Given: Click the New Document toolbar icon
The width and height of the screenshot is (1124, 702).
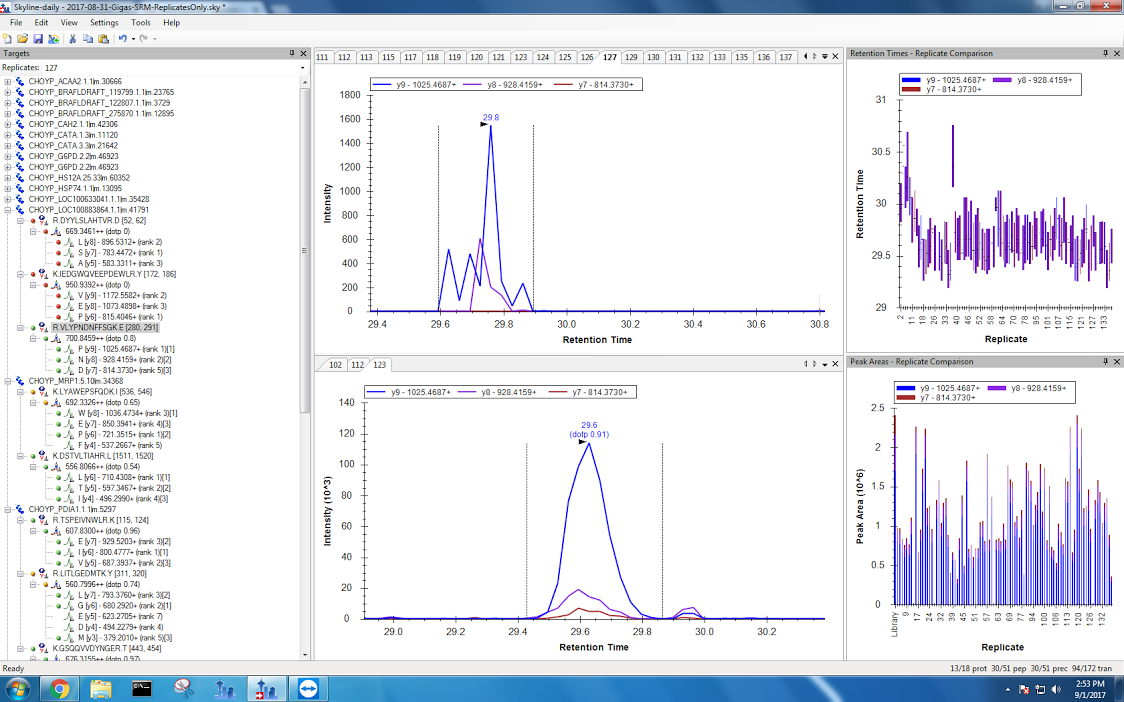Looking at the screenshot, I should coord(8,38).
